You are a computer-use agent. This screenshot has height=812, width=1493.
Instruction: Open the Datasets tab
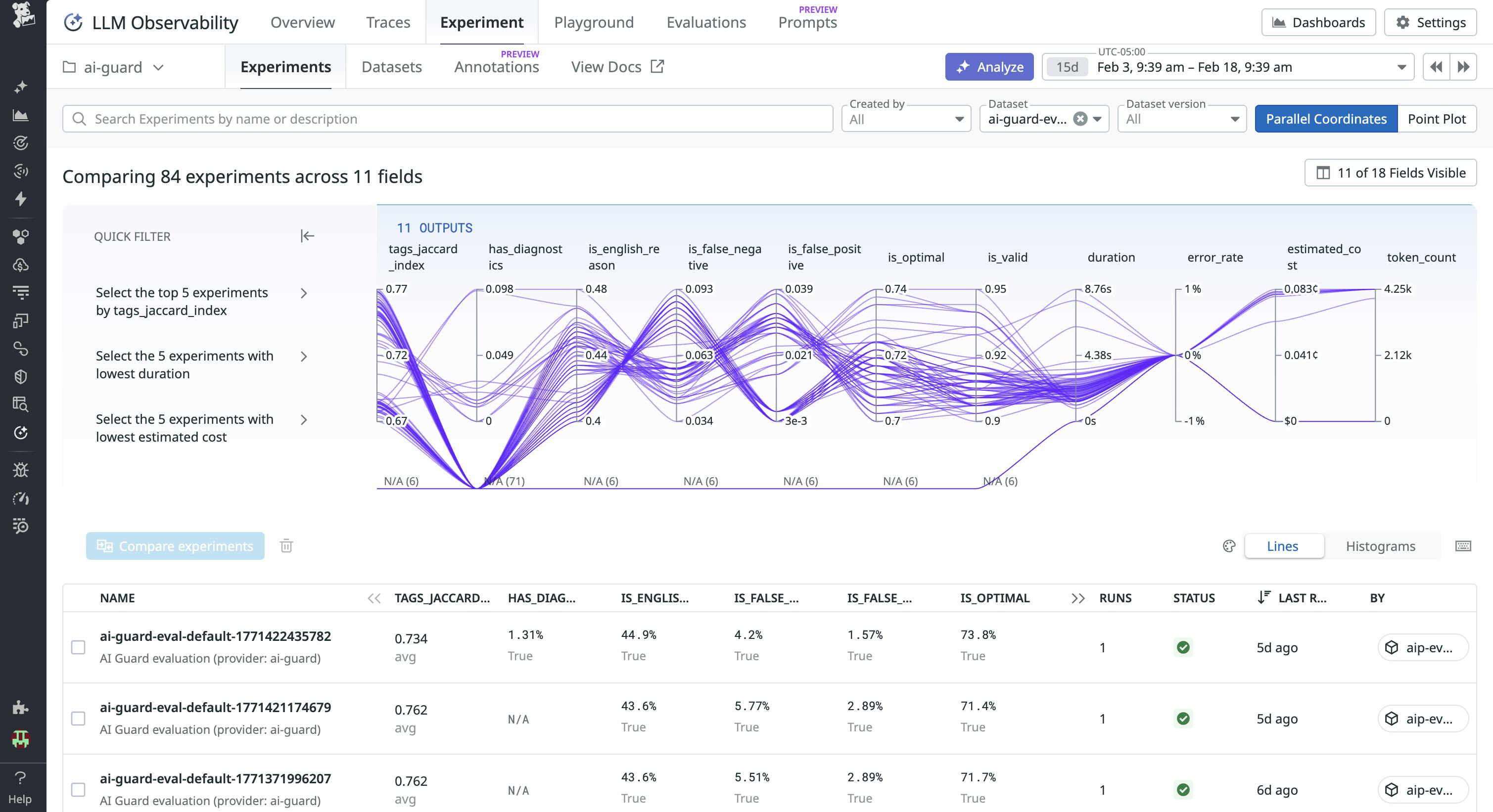[x=391, y=67]
